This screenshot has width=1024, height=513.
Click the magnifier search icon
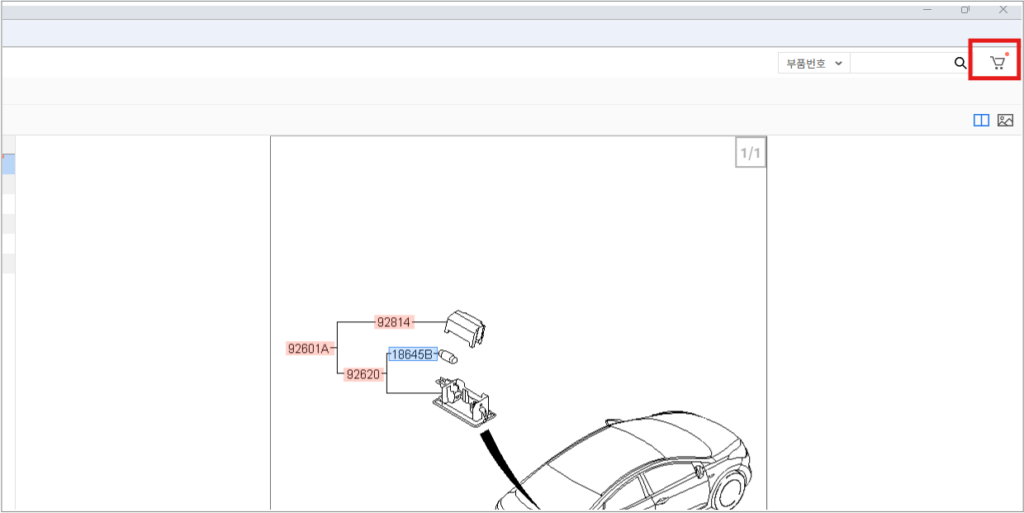[960, 63]
